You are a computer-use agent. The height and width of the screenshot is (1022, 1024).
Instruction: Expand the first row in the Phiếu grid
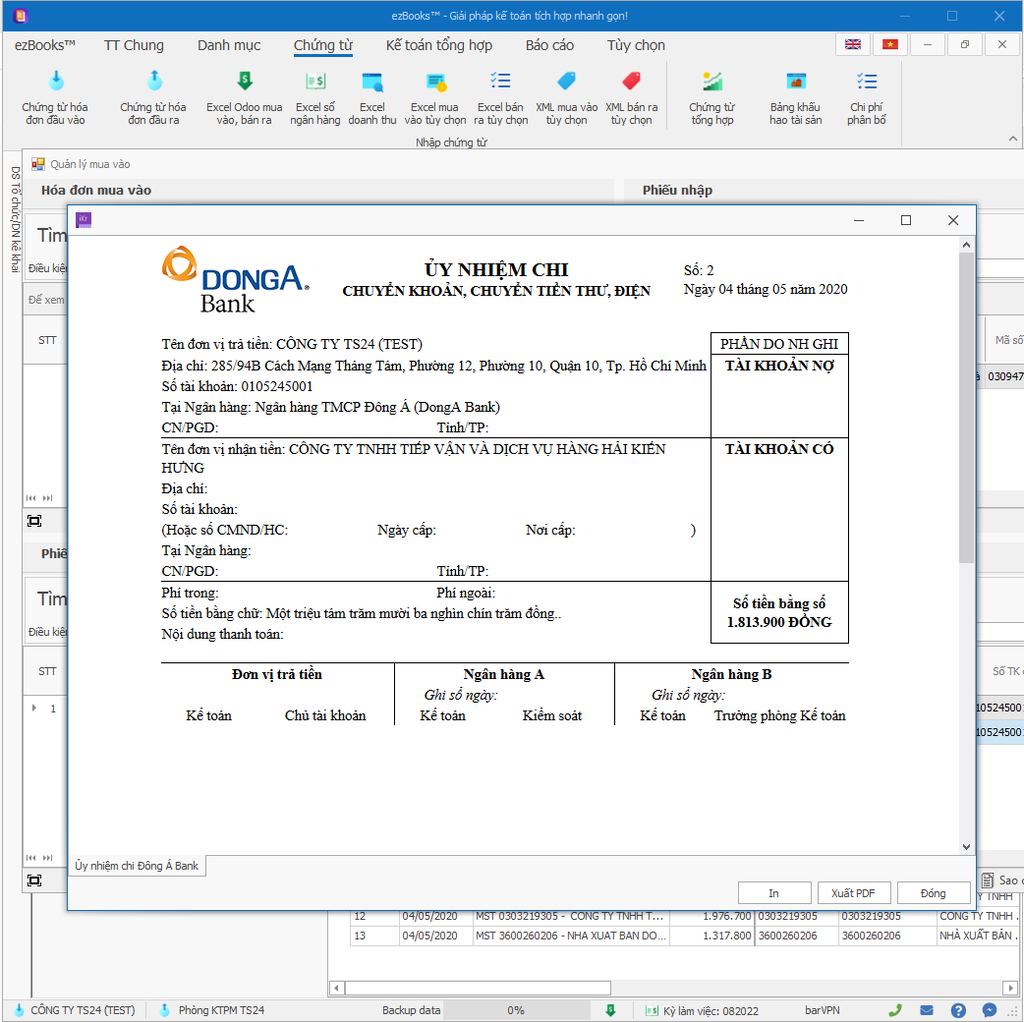tap(33, 708)
